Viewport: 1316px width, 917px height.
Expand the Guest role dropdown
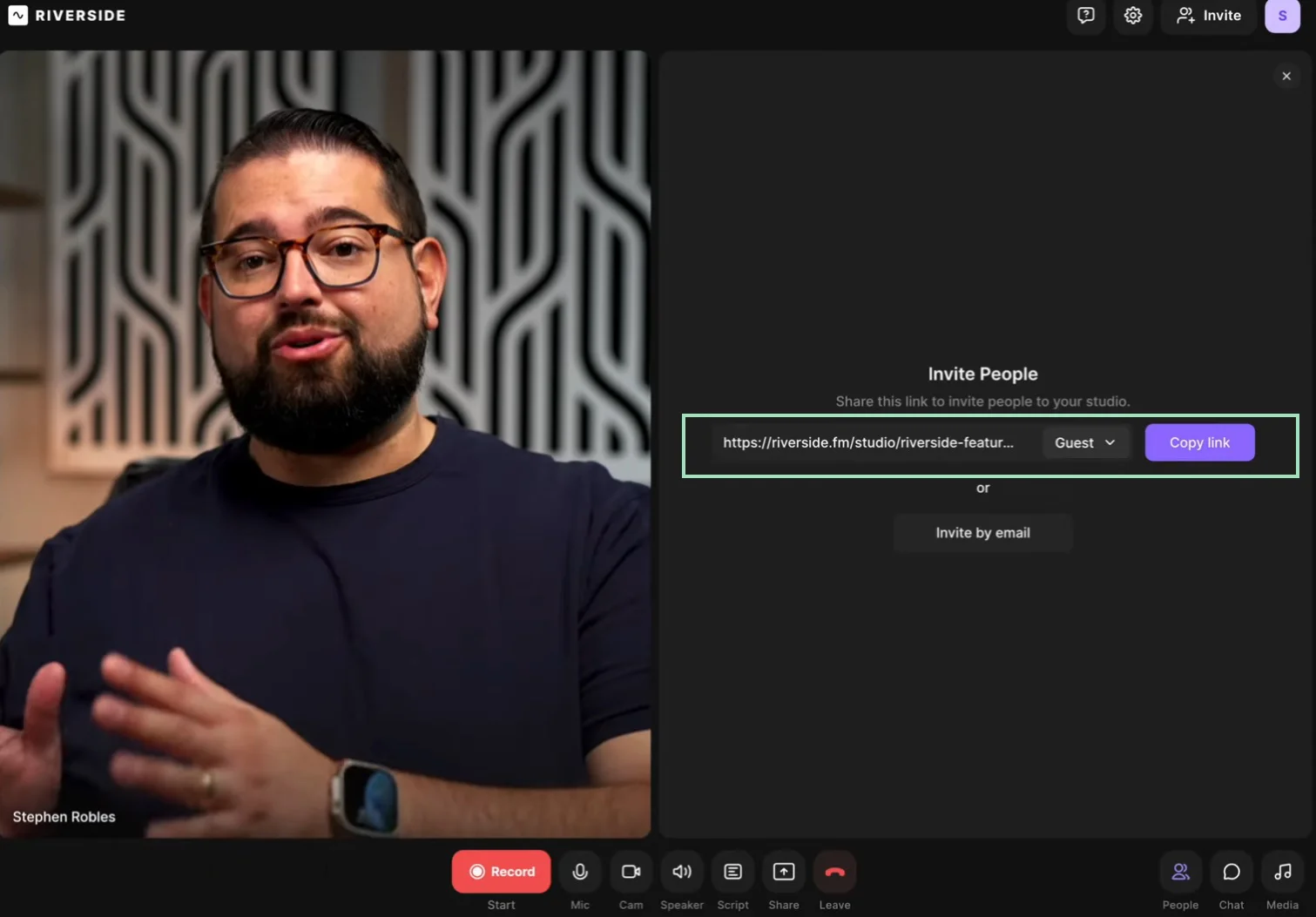1085,442
